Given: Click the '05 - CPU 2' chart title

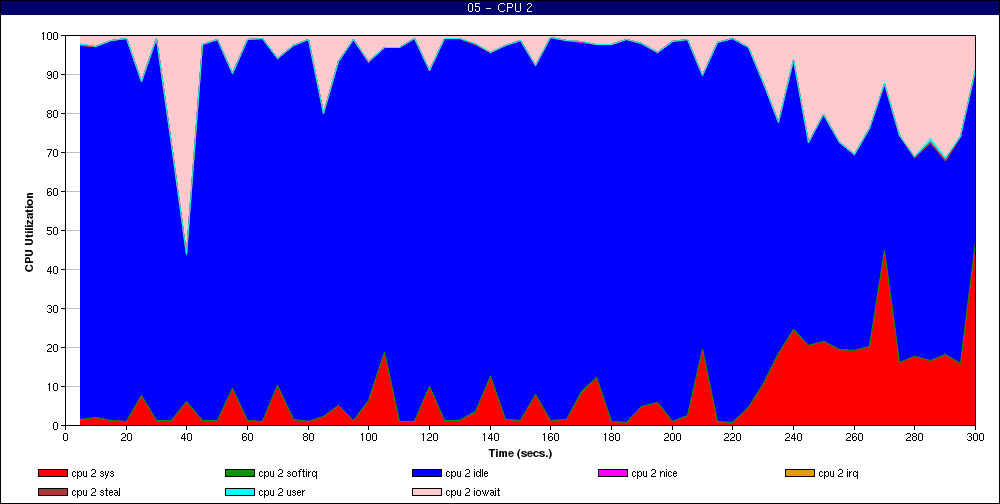Looking at the screenshot, I should tap(500, 8).
